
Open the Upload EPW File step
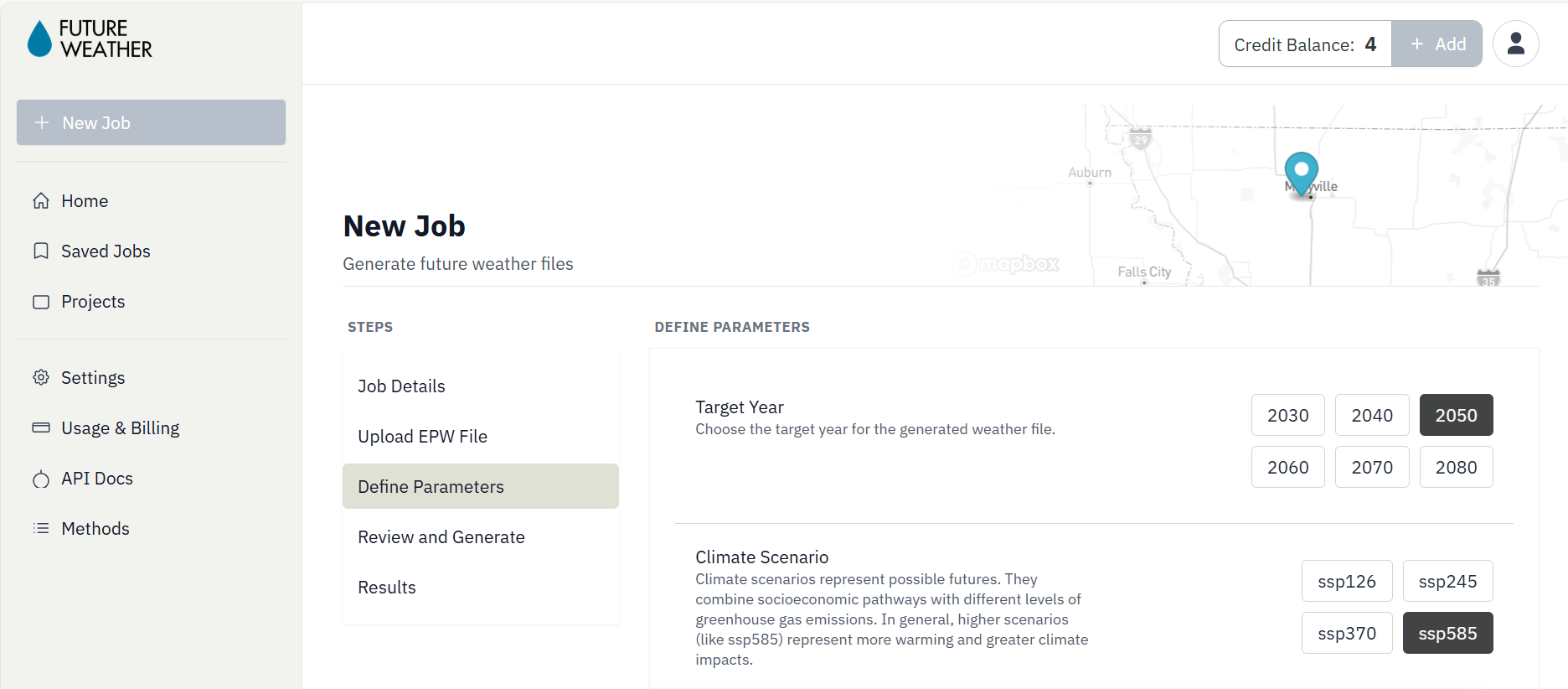(x=422, y=437)
